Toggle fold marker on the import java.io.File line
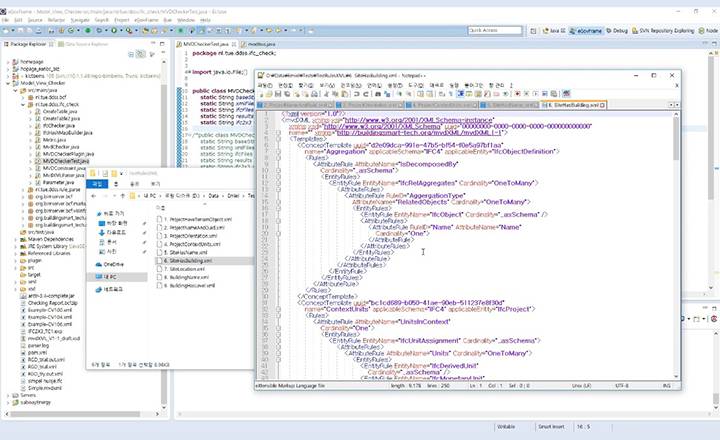720x440 pixels. pyautogui.click(x=188, y=72)
